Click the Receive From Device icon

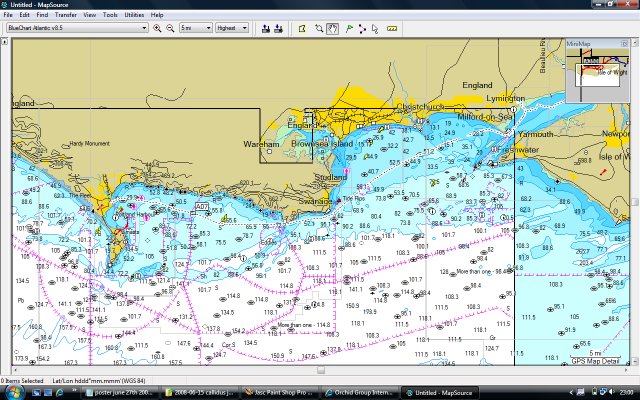(277, 28)
